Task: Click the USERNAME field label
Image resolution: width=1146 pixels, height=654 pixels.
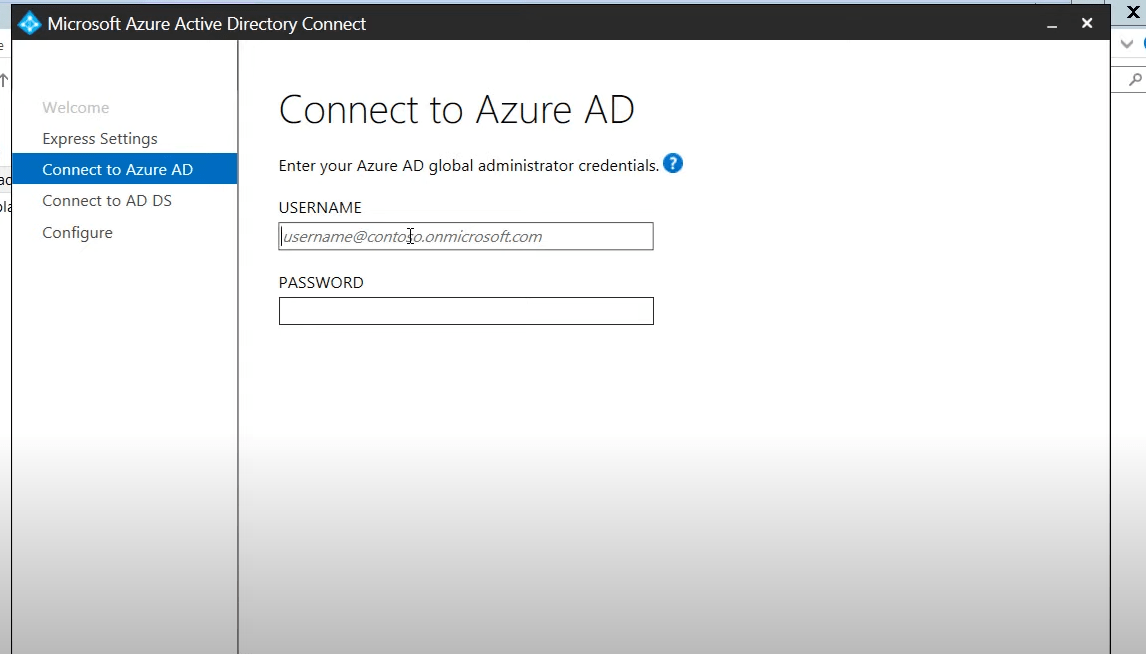Action: (x=320, y=208)
